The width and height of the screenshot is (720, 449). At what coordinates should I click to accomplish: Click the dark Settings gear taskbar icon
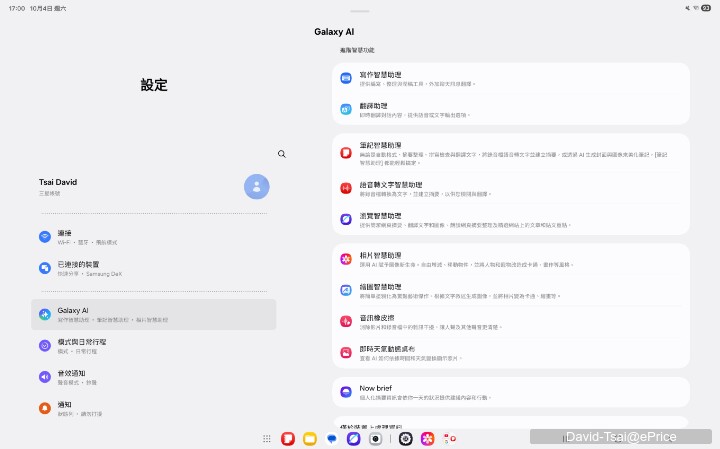click(406, 438)
